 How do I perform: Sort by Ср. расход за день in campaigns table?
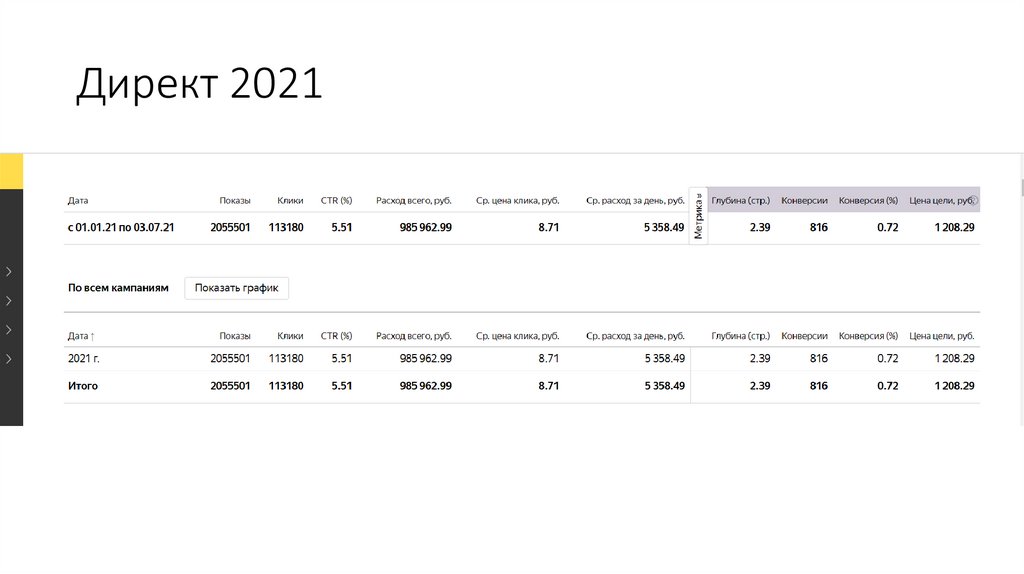click(635, 336)
